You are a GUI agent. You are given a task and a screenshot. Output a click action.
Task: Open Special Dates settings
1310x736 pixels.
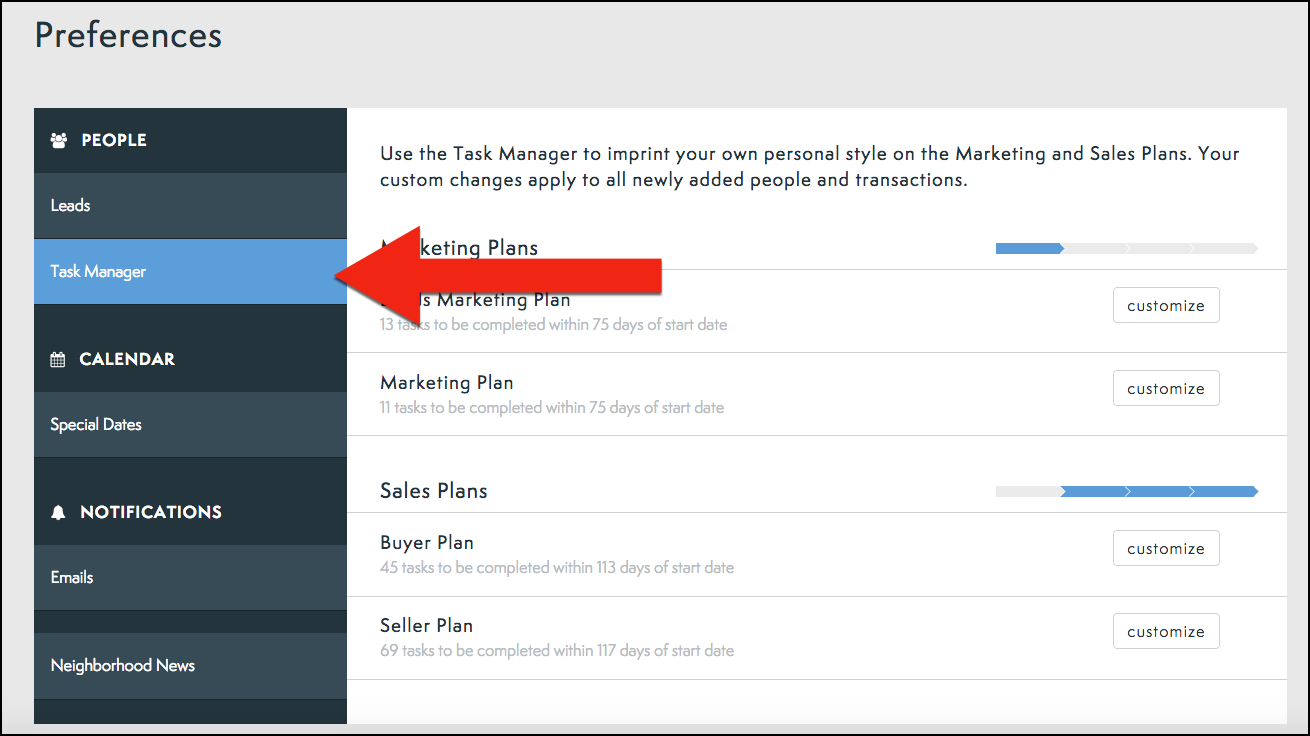pos(95,424)
